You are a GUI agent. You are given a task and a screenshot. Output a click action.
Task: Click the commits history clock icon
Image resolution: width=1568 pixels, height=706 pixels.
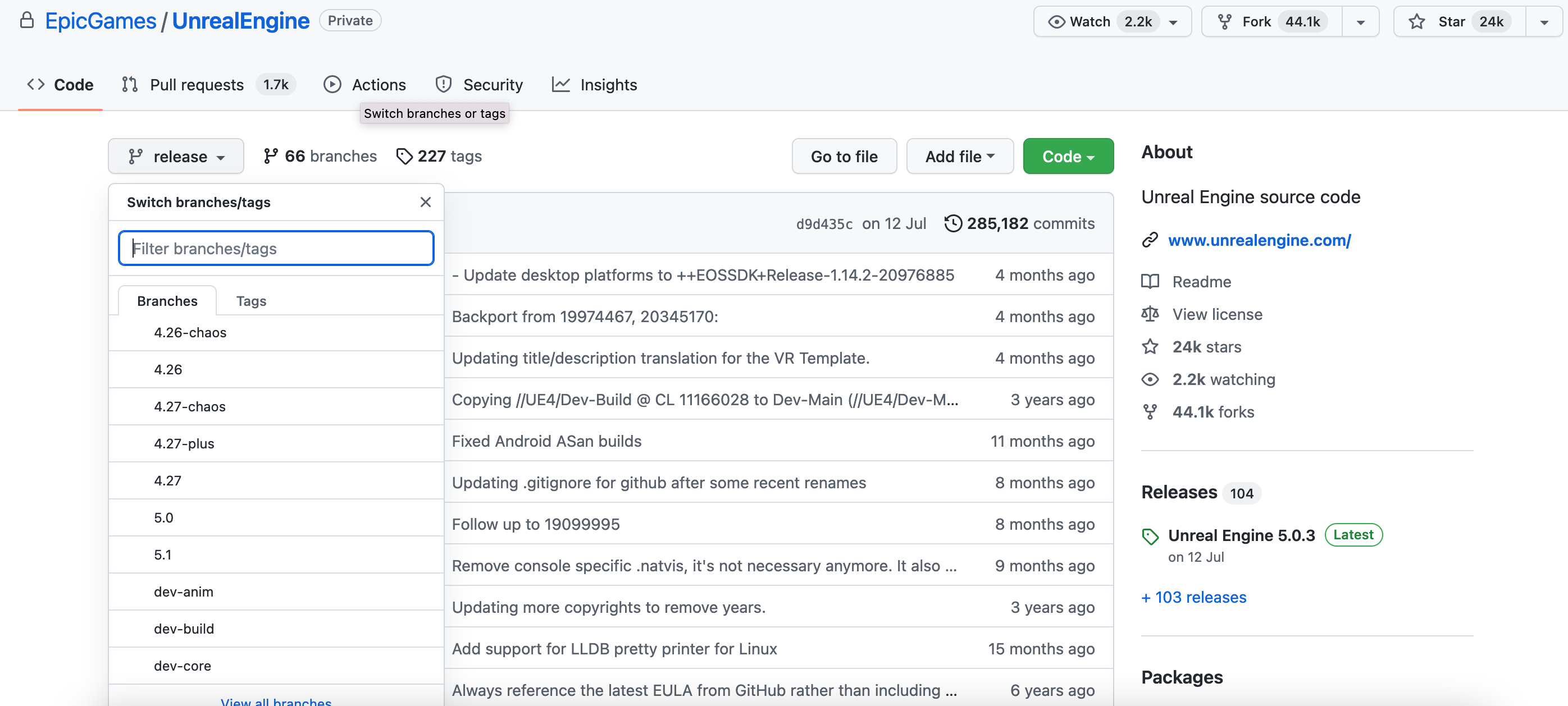[x=952, y=224]
